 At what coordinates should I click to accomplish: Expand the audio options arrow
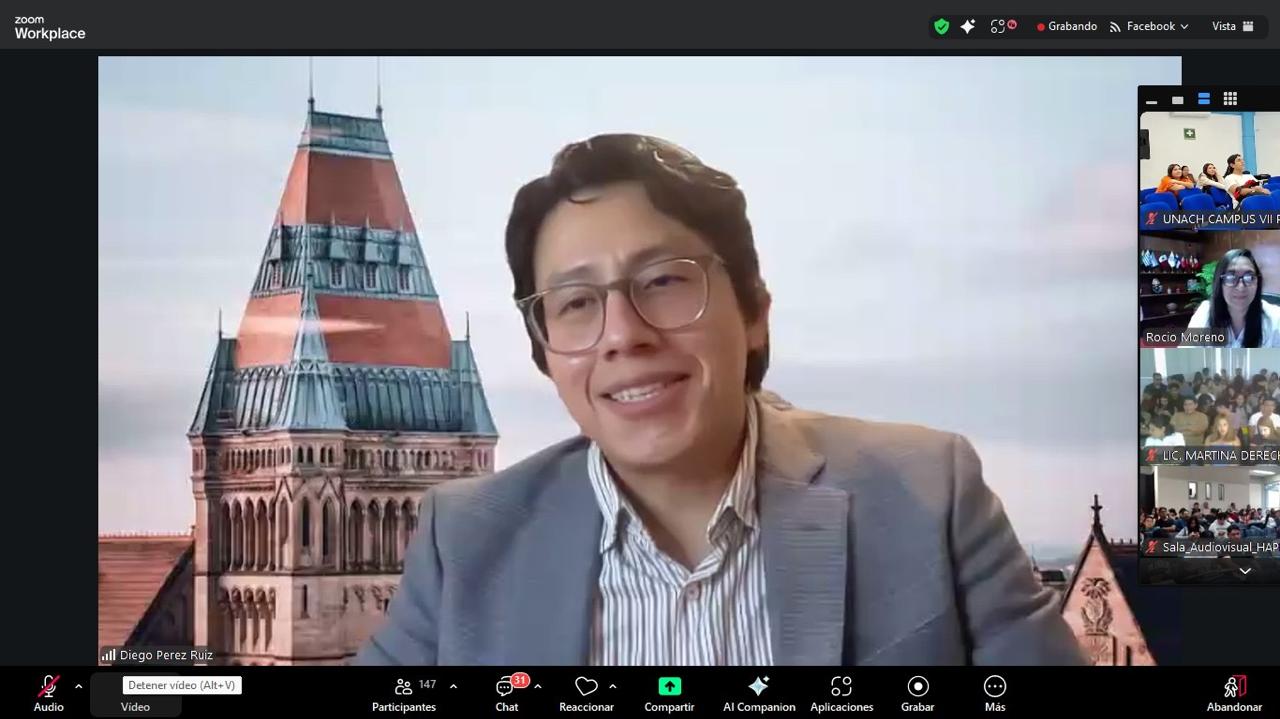tap(78, 687)
